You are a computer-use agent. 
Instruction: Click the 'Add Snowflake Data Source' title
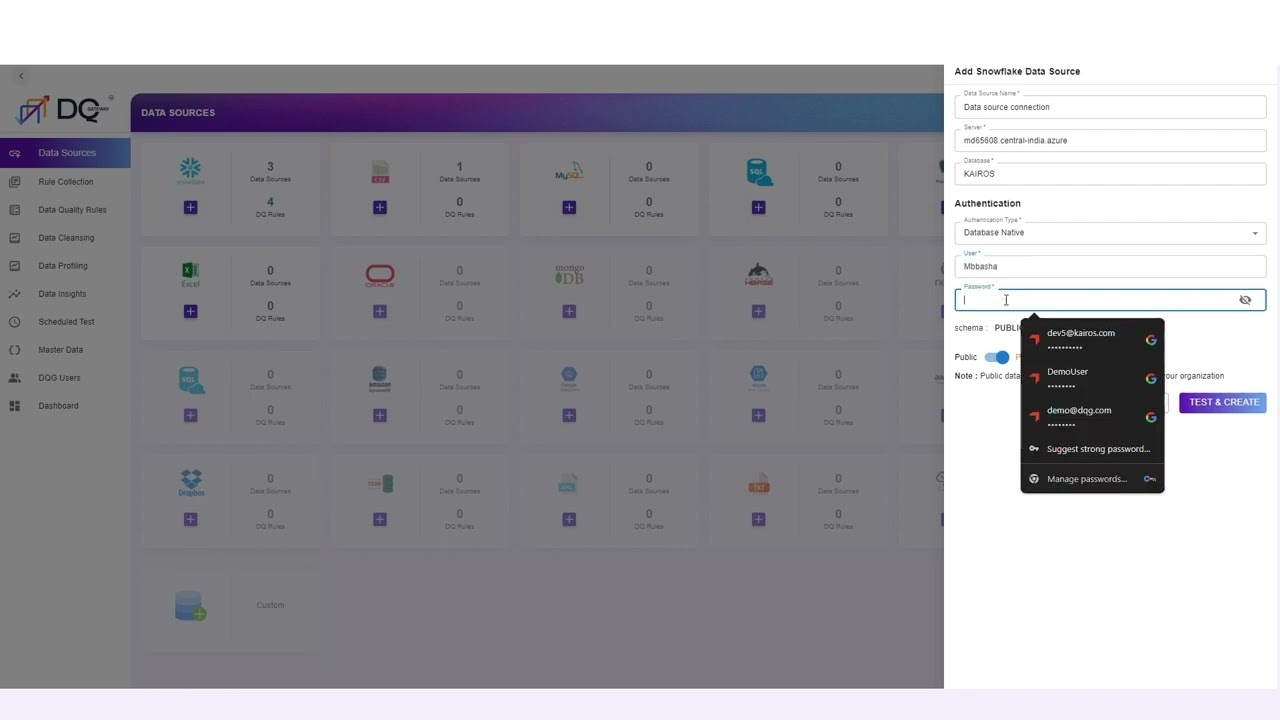[x=1017, y=72]
